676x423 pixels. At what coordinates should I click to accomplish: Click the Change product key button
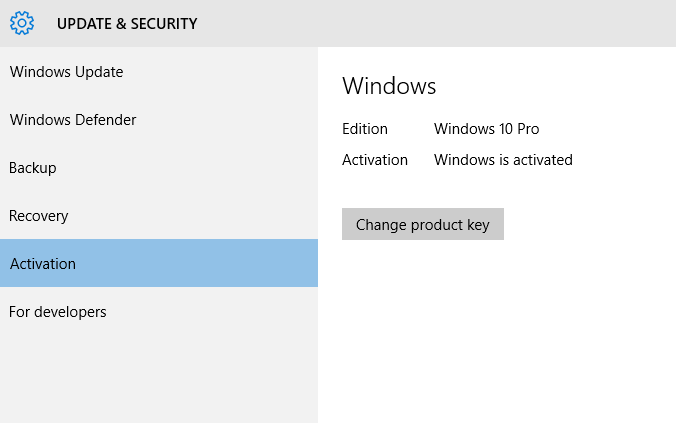[422, 224]
